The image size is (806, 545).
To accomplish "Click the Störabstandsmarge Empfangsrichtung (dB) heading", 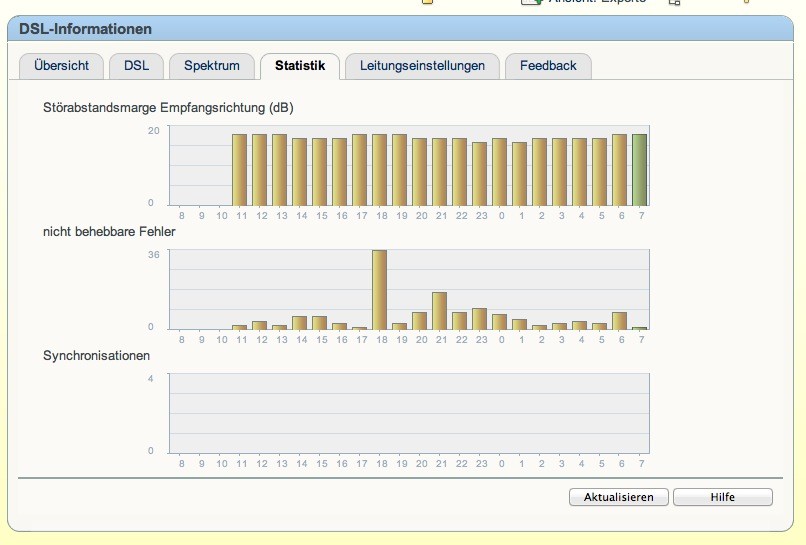I will pos(168,107).
